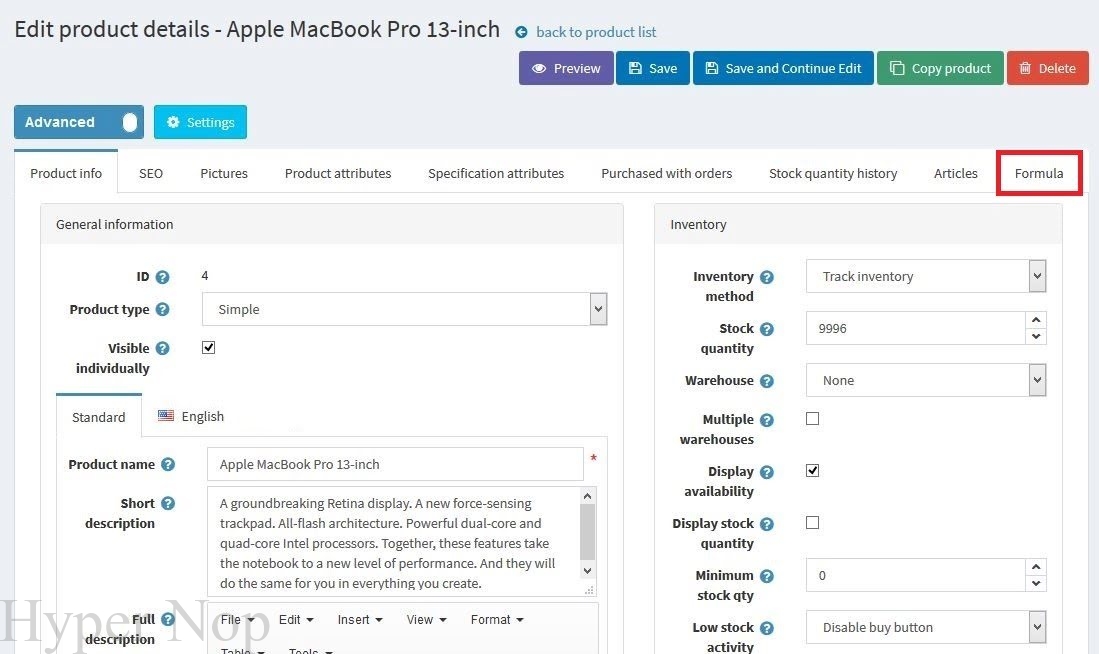Open the Product attributes tab

(338, 173)
